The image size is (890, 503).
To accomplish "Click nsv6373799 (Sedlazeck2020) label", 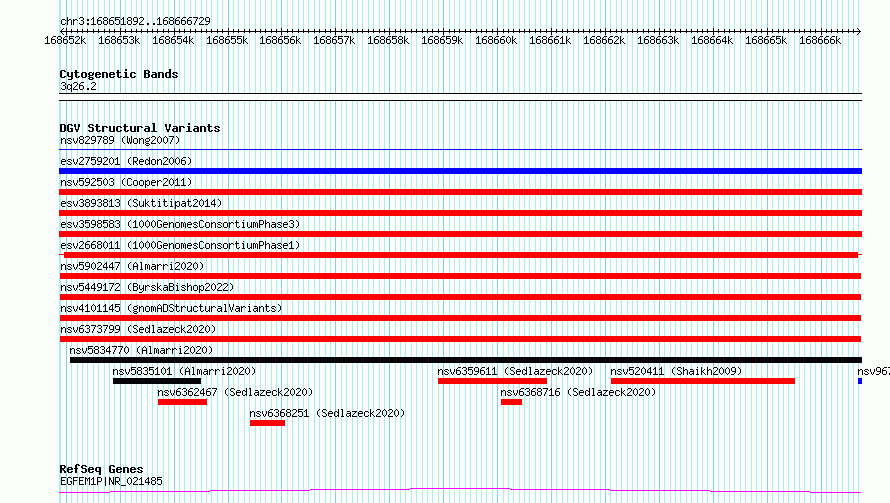I will coord(138,329).
